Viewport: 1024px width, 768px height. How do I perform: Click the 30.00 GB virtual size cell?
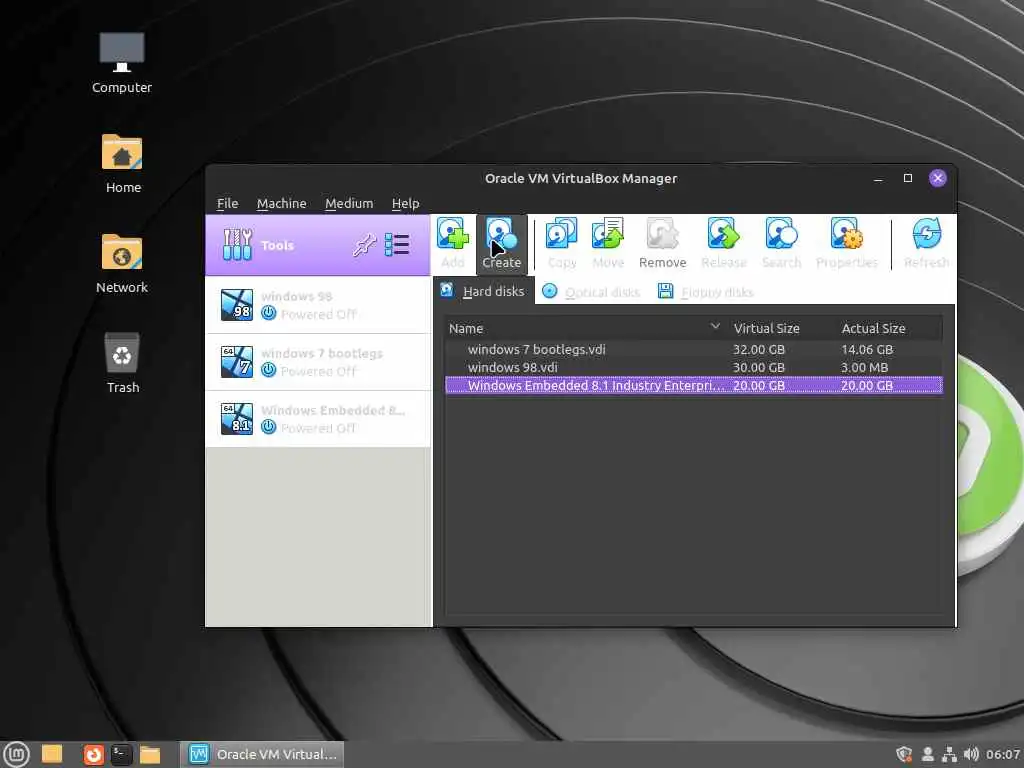[759, 367]
